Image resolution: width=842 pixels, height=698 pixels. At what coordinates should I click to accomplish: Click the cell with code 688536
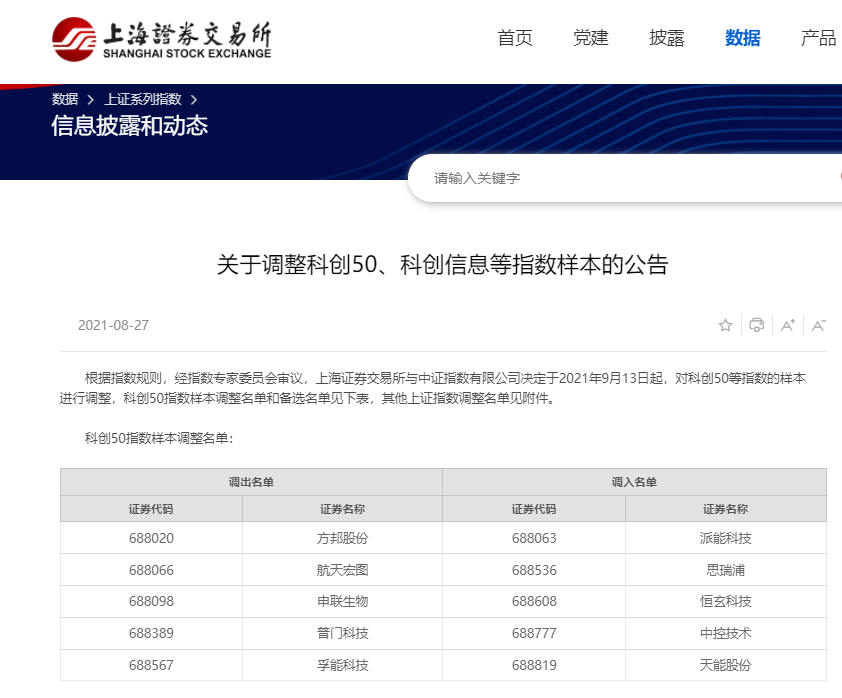tap(534, 570)
